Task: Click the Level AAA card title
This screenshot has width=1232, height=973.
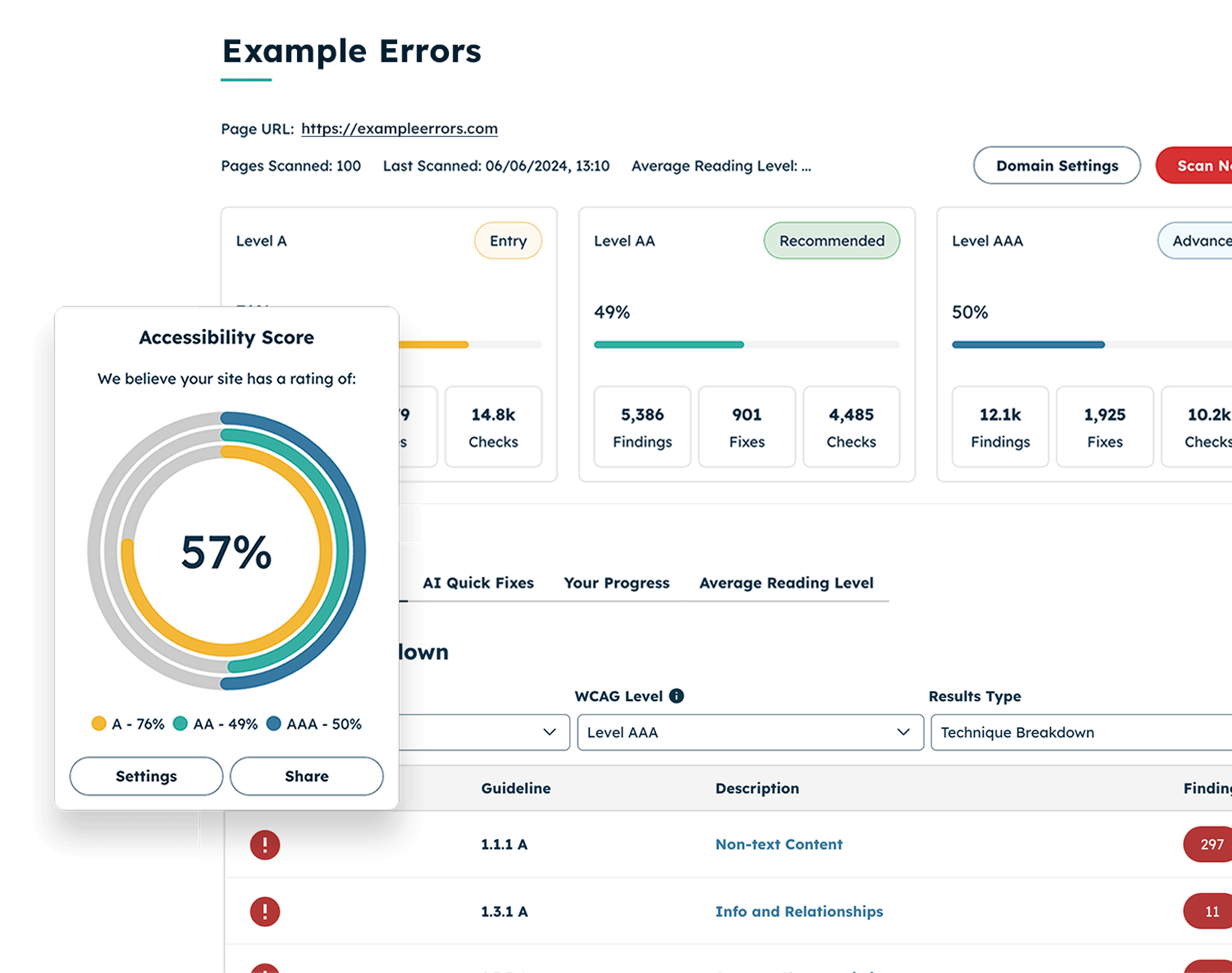Action: click(x=987, y=241)
